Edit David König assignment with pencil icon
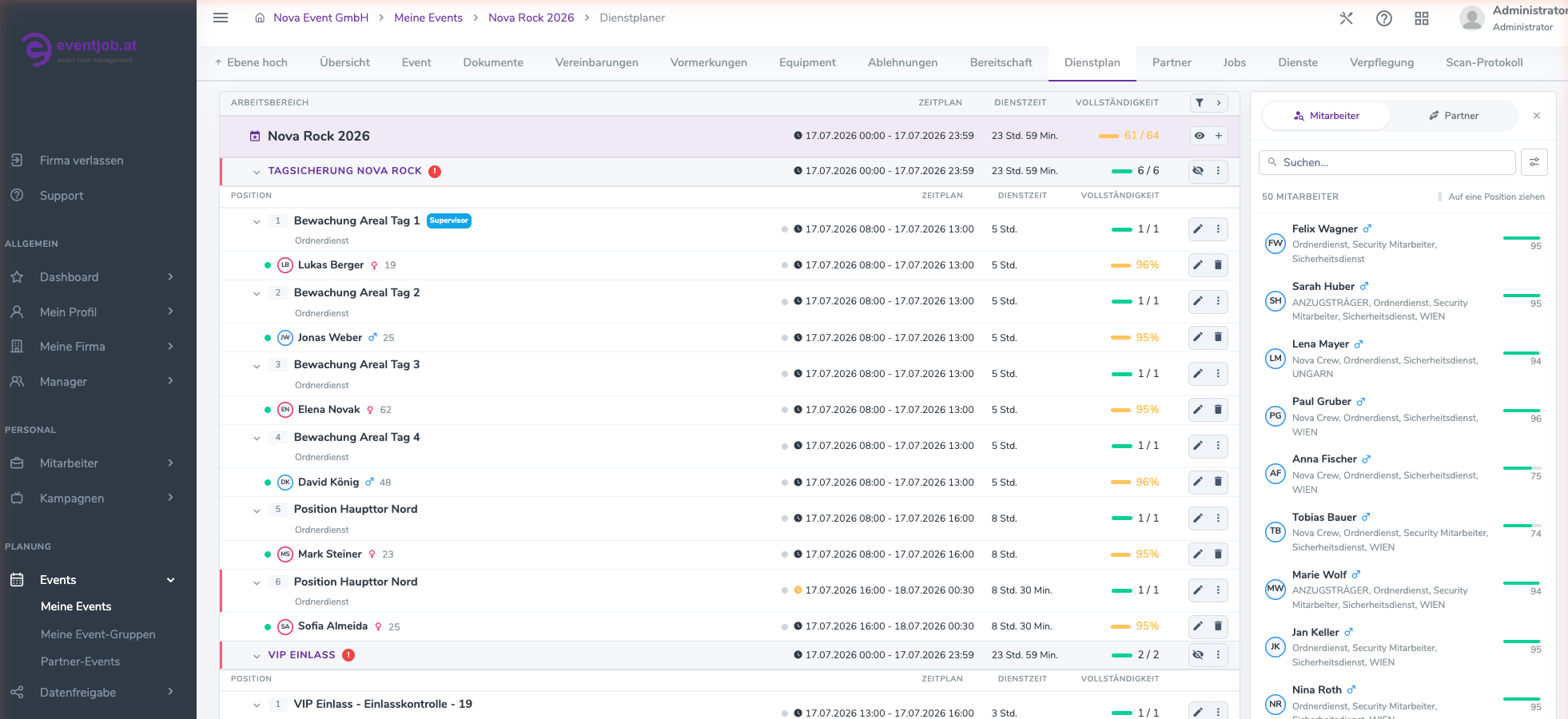Screen dimensions: 1568x719 pos(1198,482)
